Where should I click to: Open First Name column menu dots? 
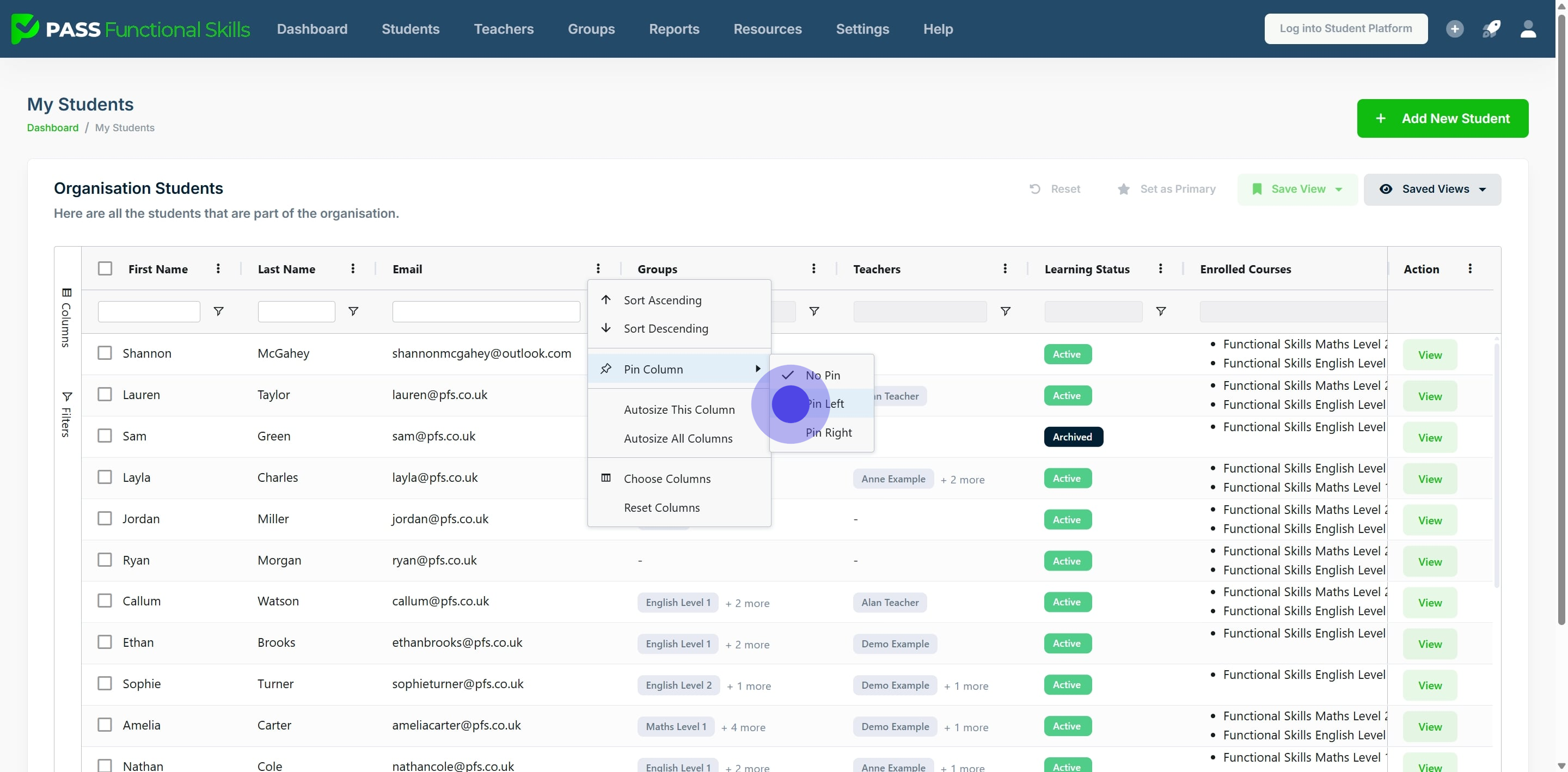tap(218, 268)
